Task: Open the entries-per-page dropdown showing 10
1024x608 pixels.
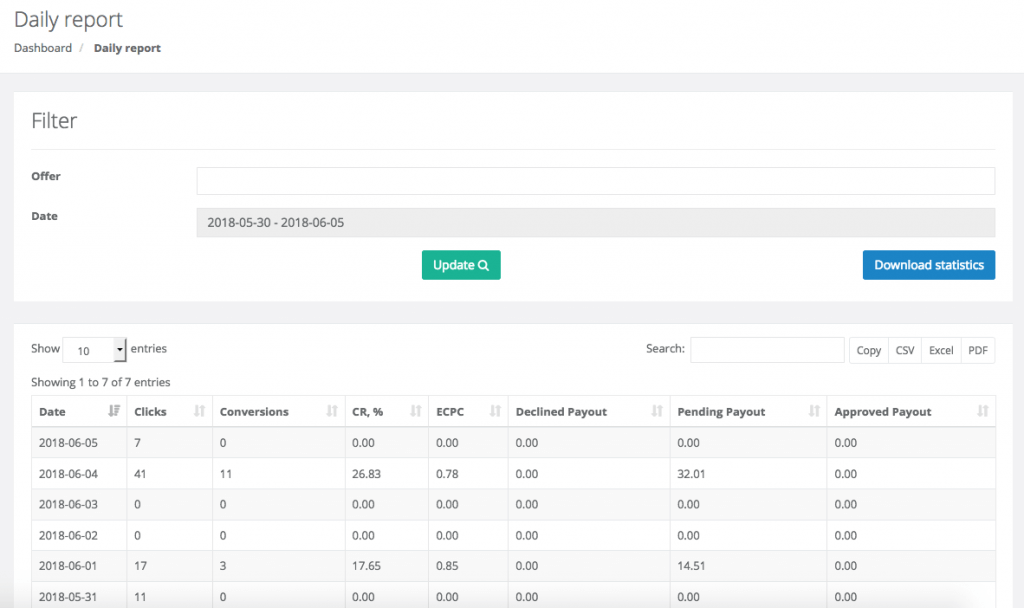Action: (94, 350)
